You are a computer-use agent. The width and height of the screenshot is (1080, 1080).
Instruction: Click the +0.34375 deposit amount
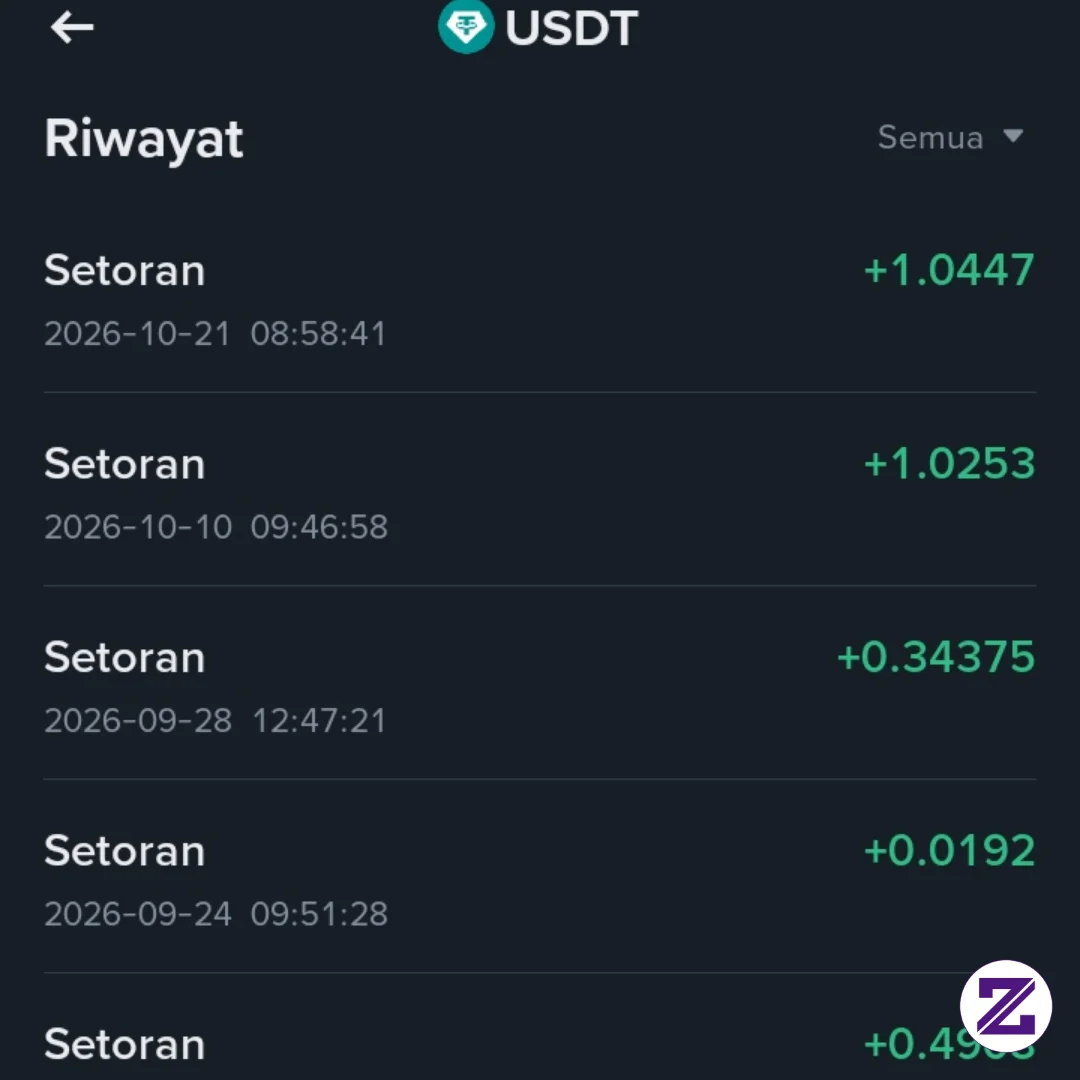pyautogui.click(x=936, y=656)
